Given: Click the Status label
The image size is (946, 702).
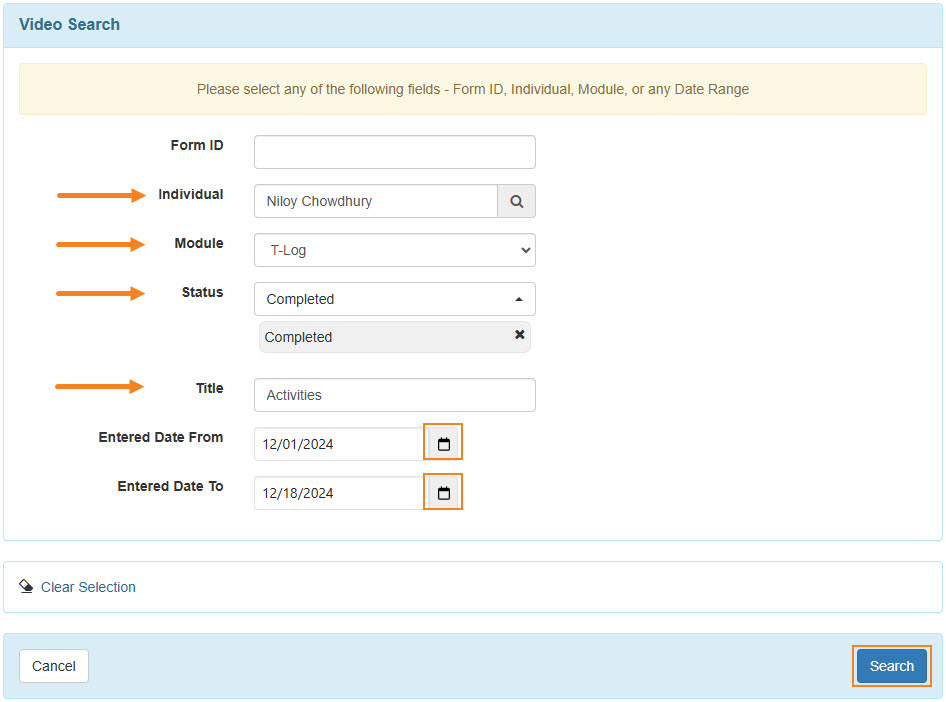Looking at the screenshot, I should (x=203, y=292).
